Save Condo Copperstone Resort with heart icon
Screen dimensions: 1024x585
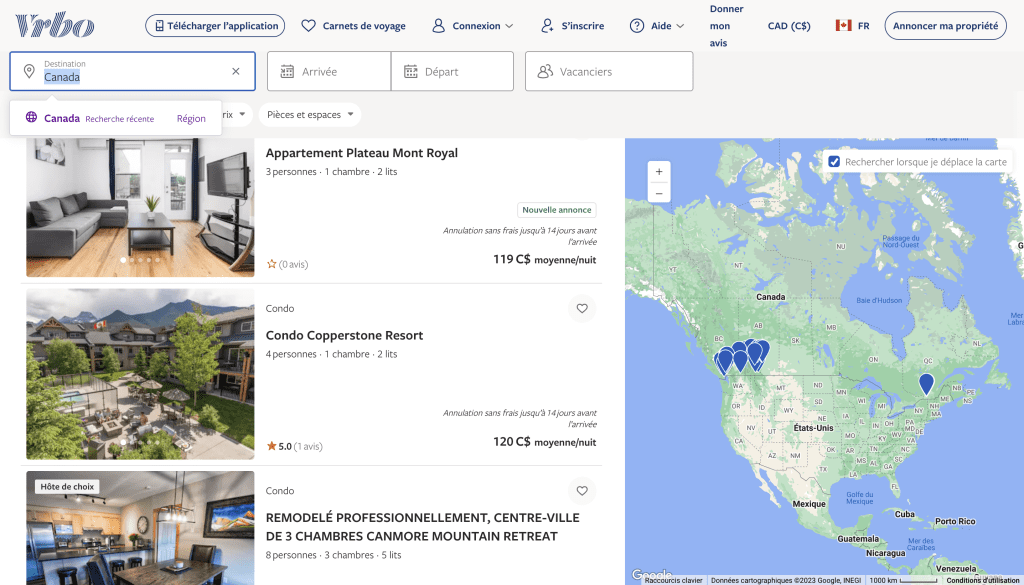click(581, 309)
